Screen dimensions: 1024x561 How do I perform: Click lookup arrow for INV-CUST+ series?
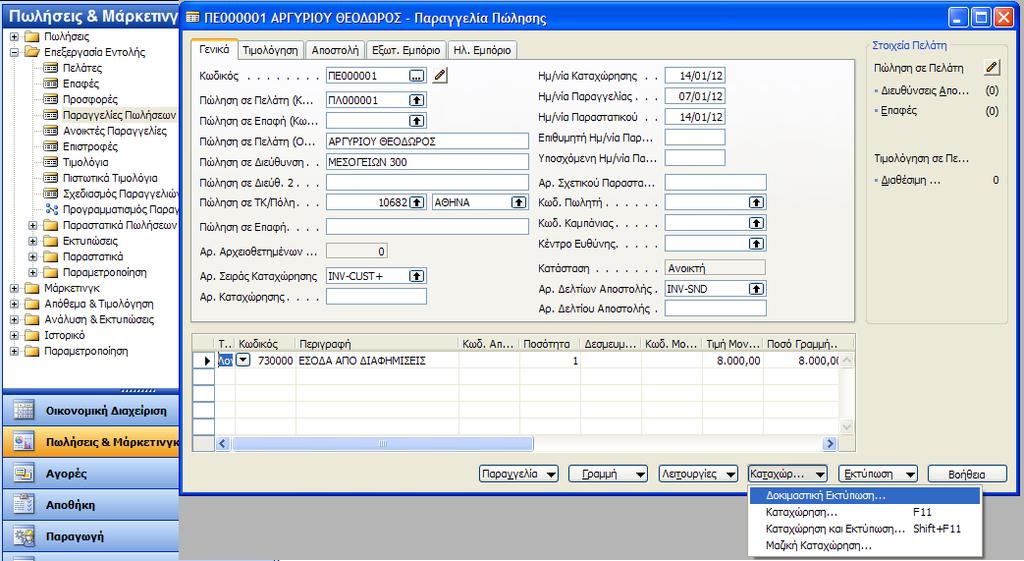[417, 276]
